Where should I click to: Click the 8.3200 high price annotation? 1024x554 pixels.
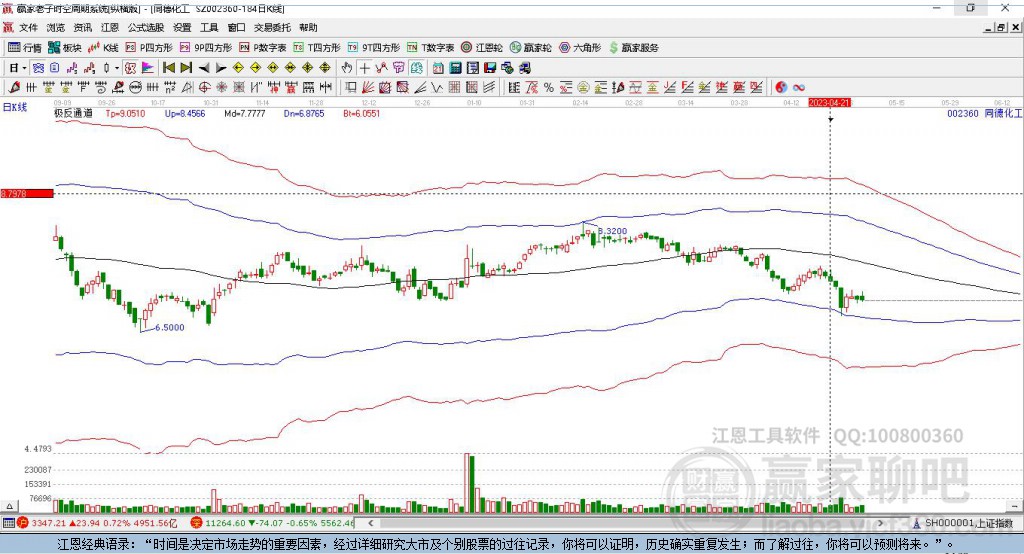tap(613, 231)
